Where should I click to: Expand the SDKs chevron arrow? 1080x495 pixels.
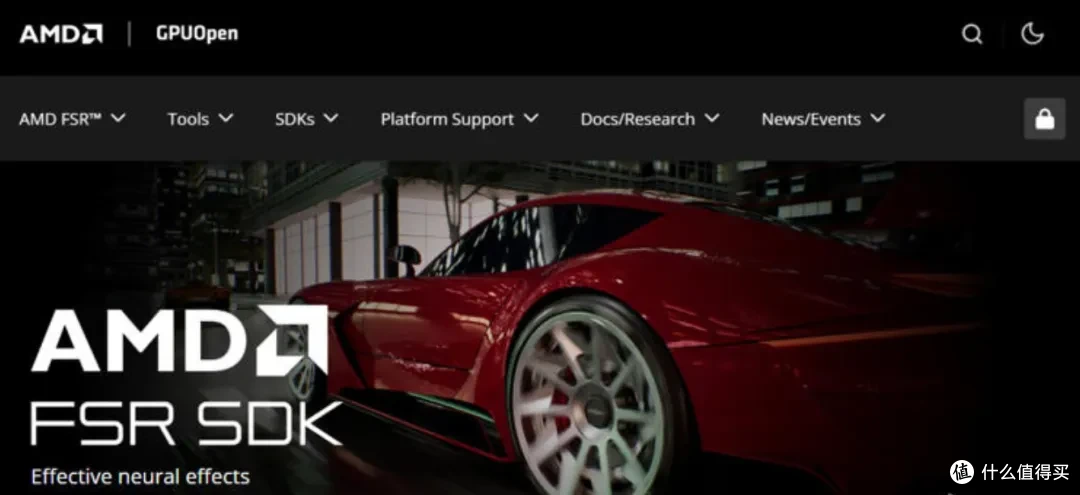coord(331,118)
